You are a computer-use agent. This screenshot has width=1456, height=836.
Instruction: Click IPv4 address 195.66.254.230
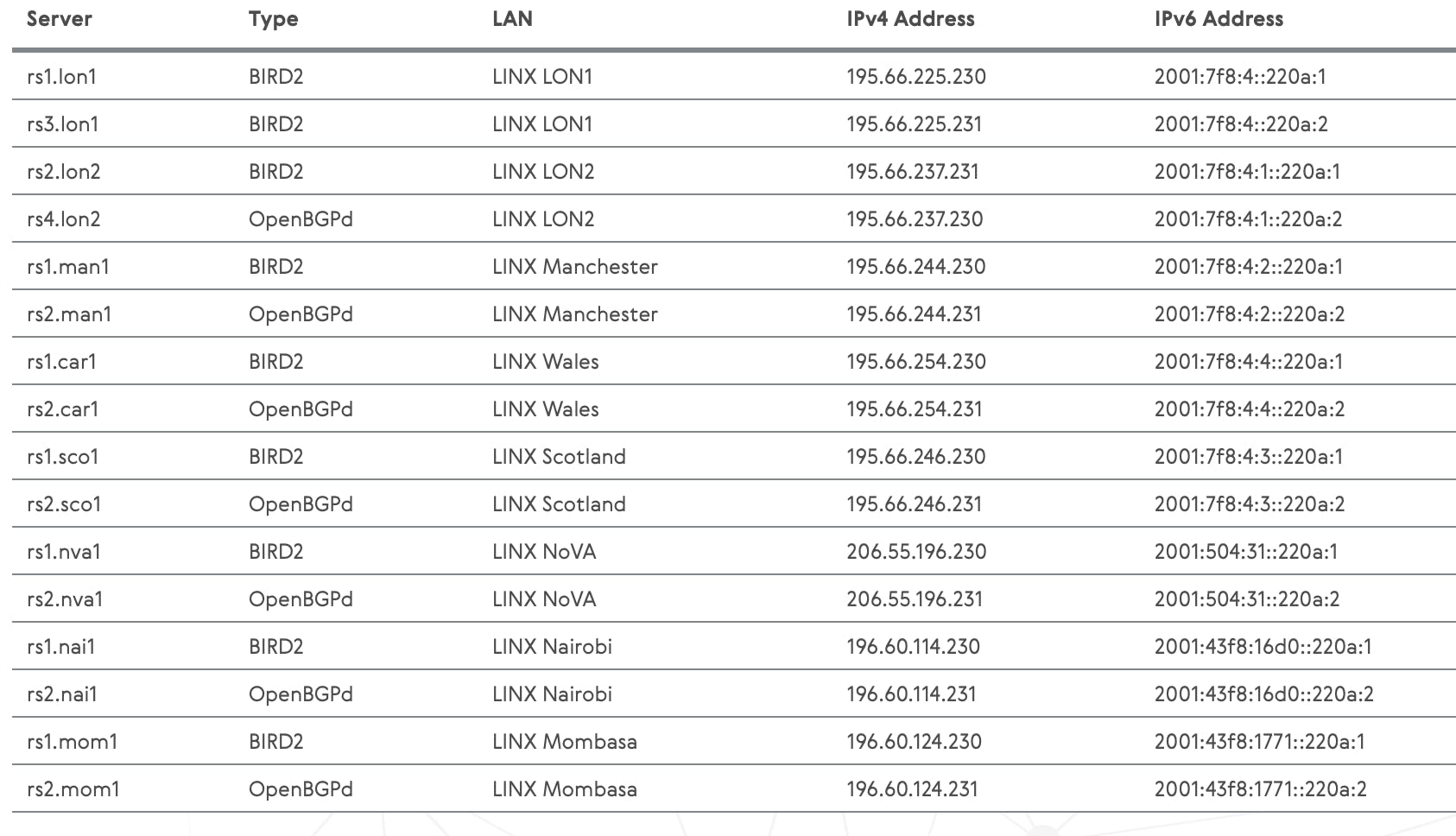[x=915, y=362]
